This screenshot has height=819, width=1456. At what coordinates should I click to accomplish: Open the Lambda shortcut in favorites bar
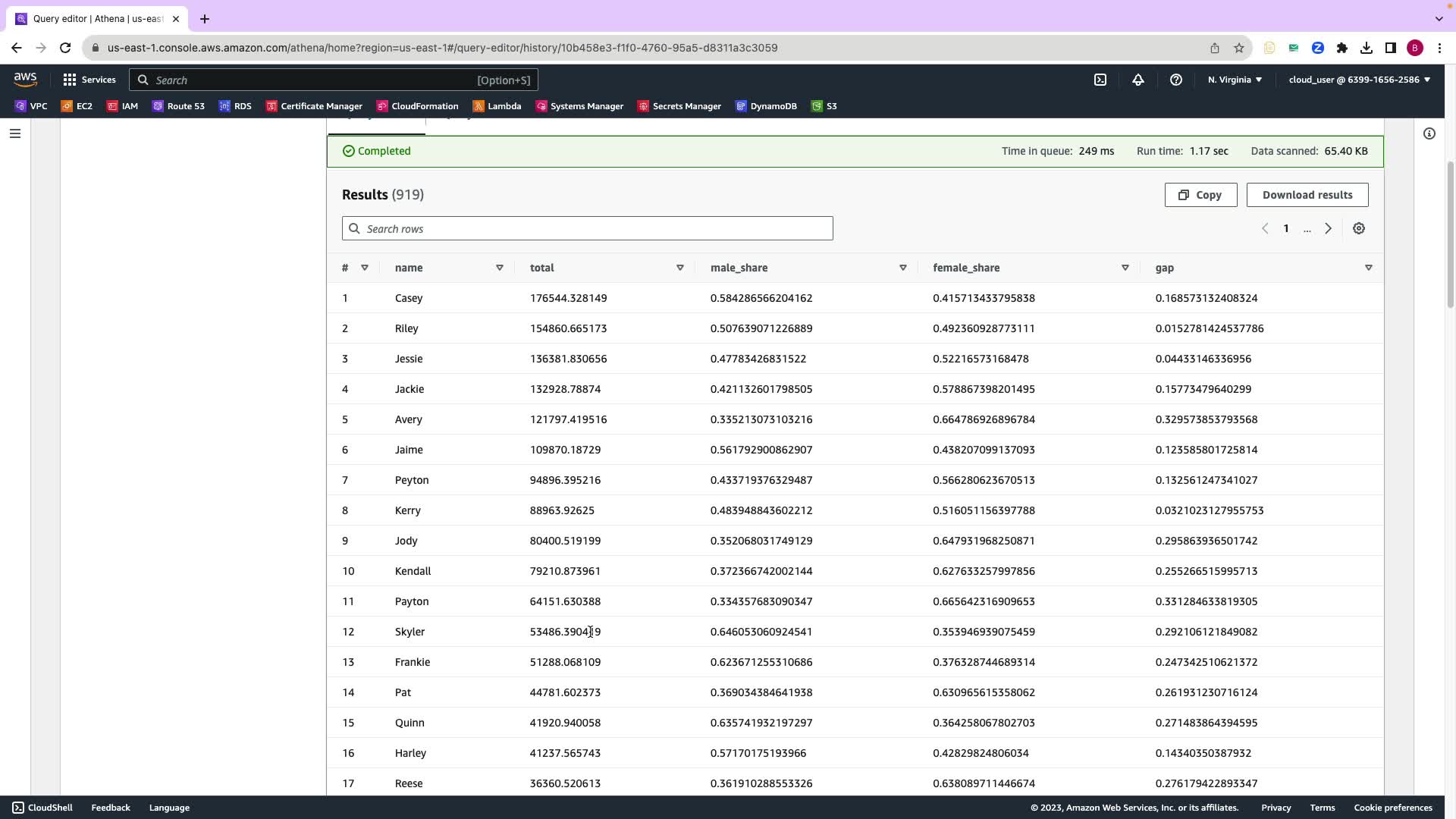point(497,106)
